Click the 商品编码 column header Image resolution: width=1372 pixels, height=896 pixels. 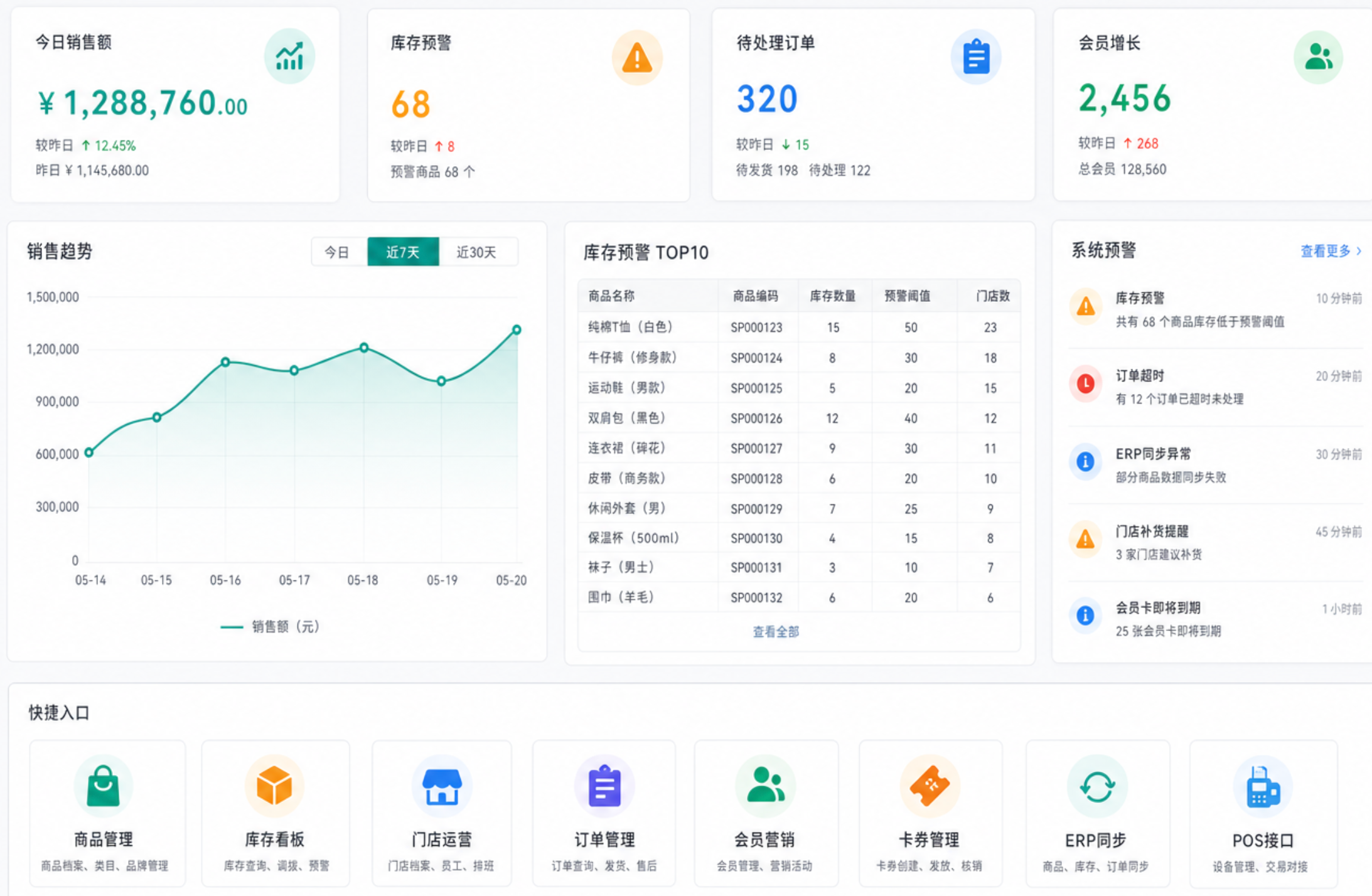tap(756, 296)
